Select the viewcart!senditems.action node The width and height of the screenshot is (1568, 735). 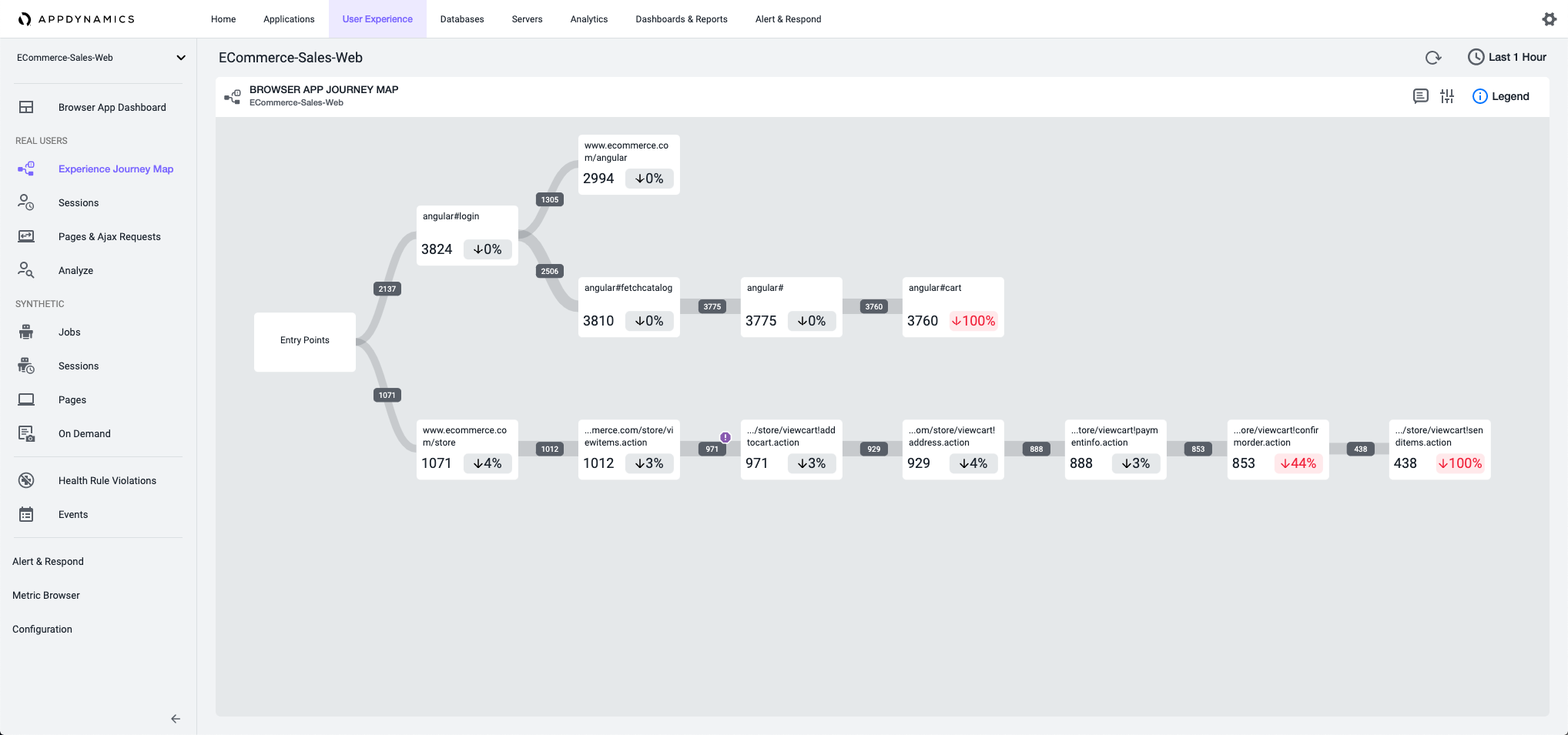(x=1439, y=449)
